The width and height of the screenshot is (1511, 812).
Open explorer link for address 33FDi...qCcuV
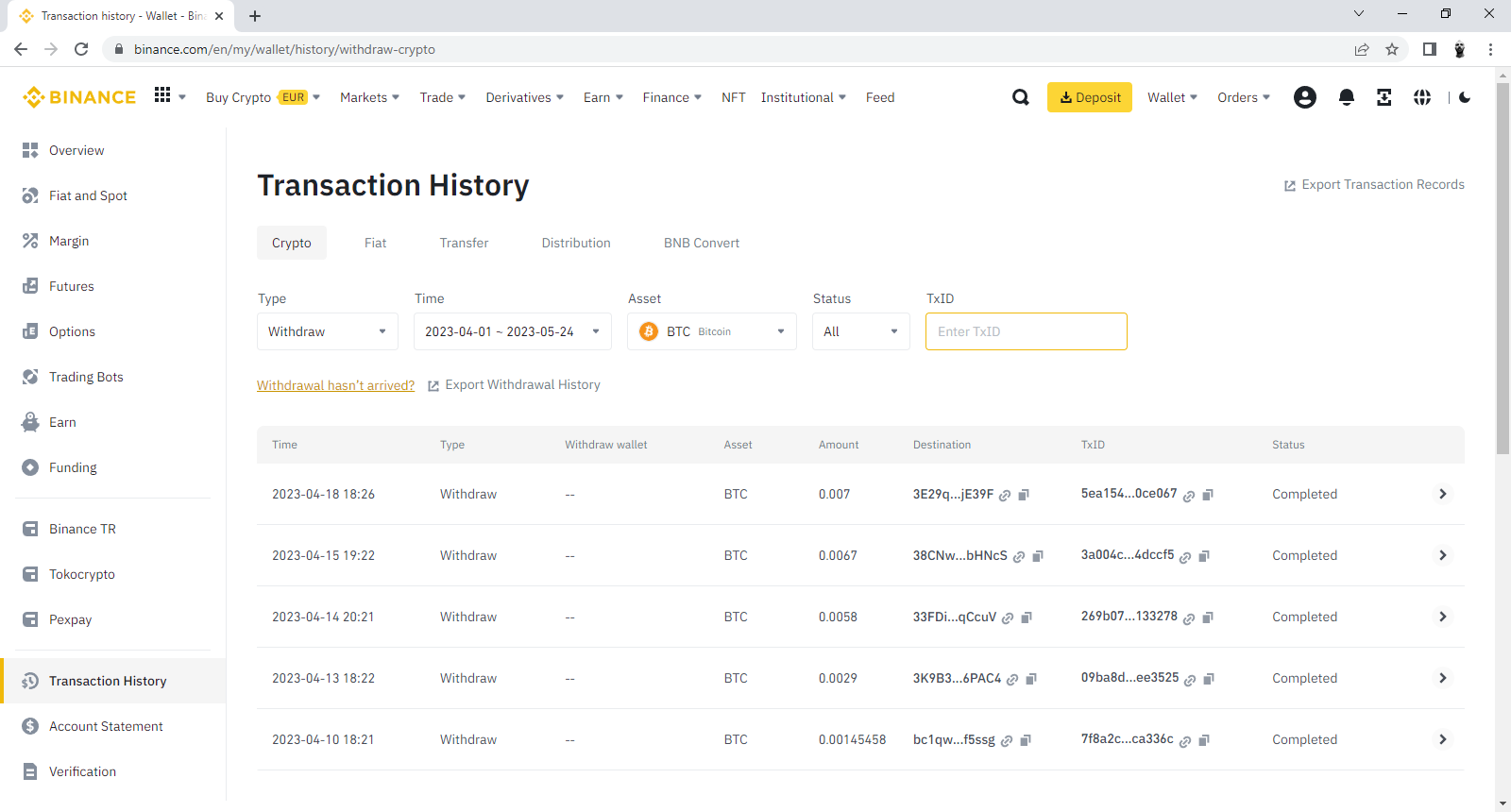point(1008,617)
